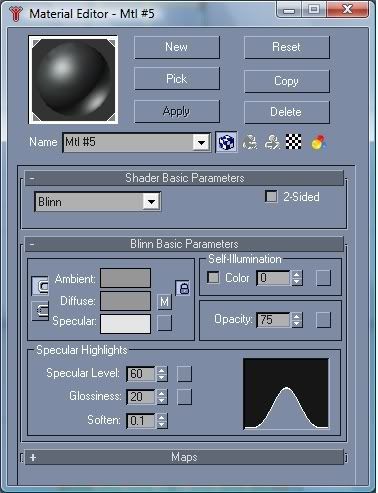Open the Blinn shader type dropdown

(x=151, y=202)
